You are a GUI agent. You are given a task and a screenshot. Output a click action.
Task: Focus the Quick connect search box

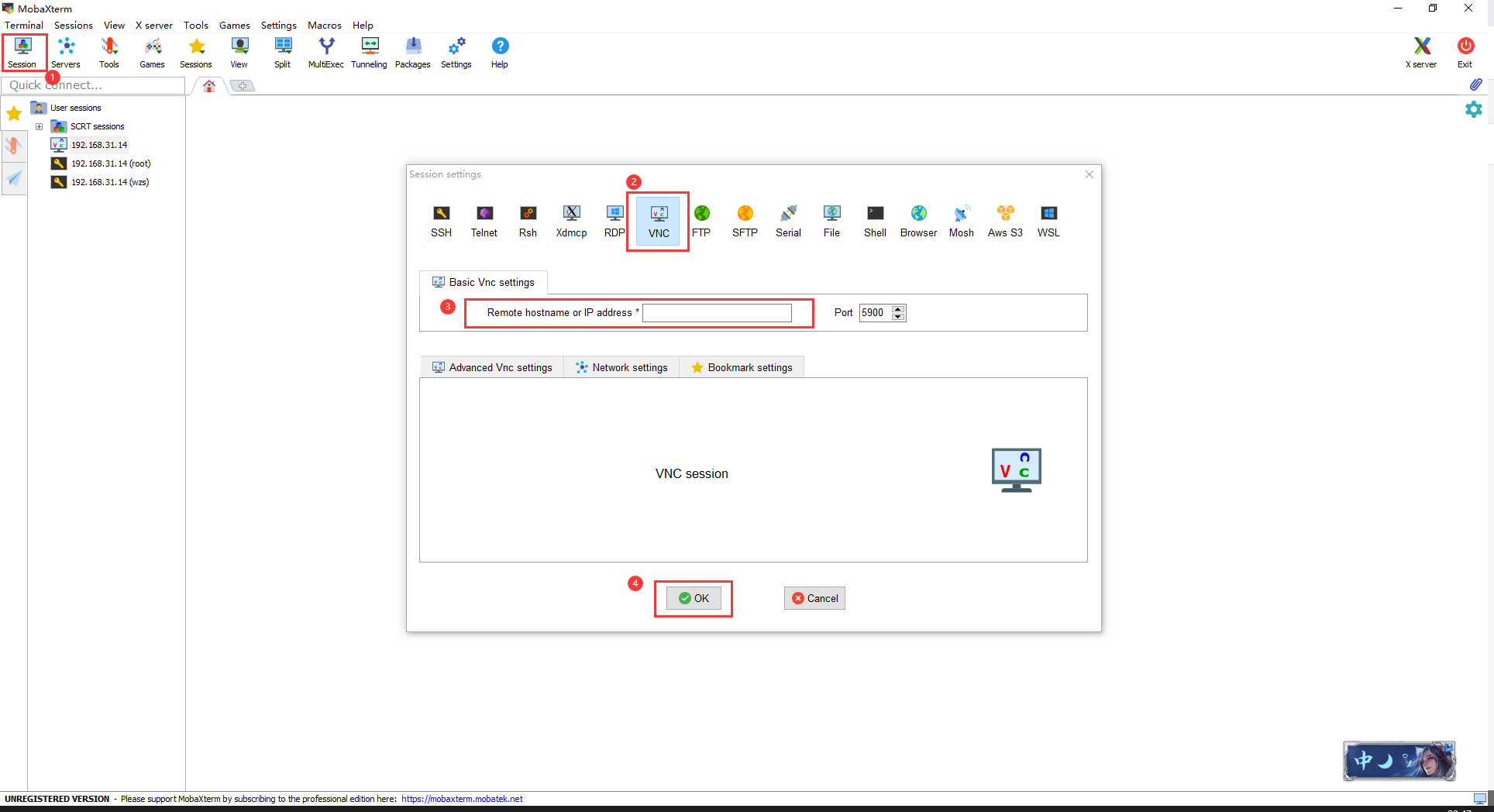point(93,85)
